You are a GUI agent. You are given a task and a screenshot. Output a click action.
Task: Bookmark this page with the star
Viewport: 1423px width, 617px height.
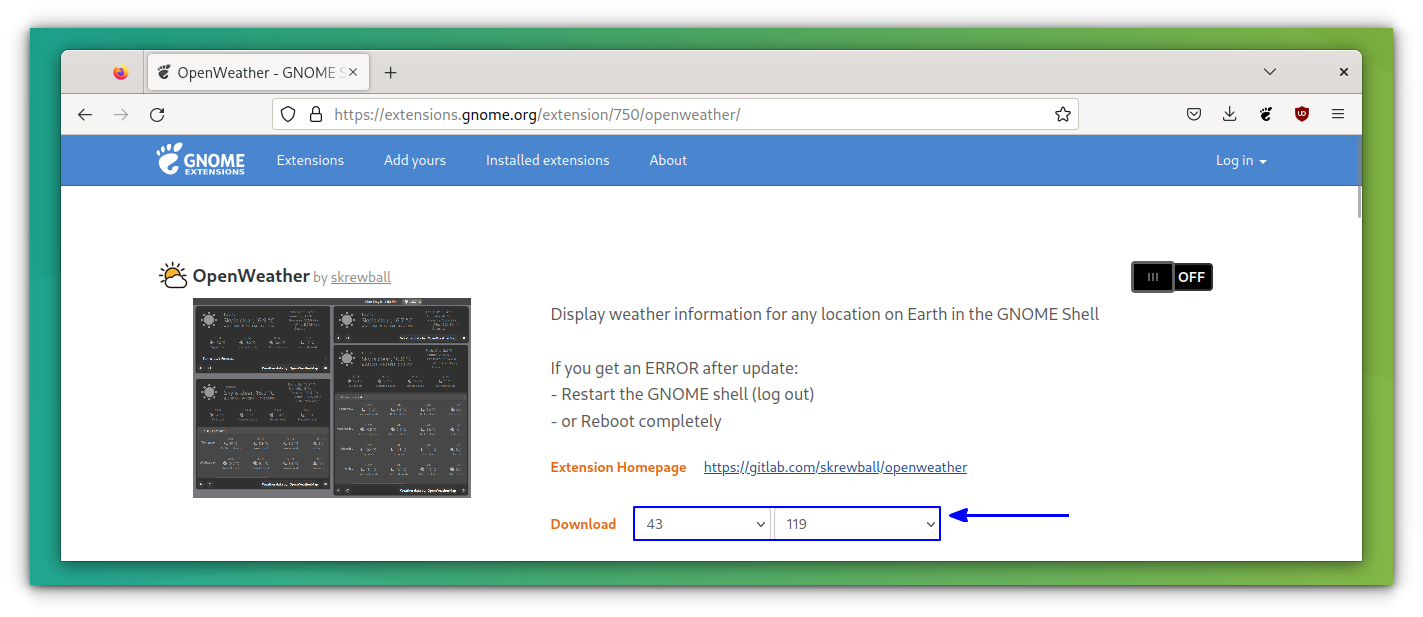pyautogui.click(x=1063, y=114)
